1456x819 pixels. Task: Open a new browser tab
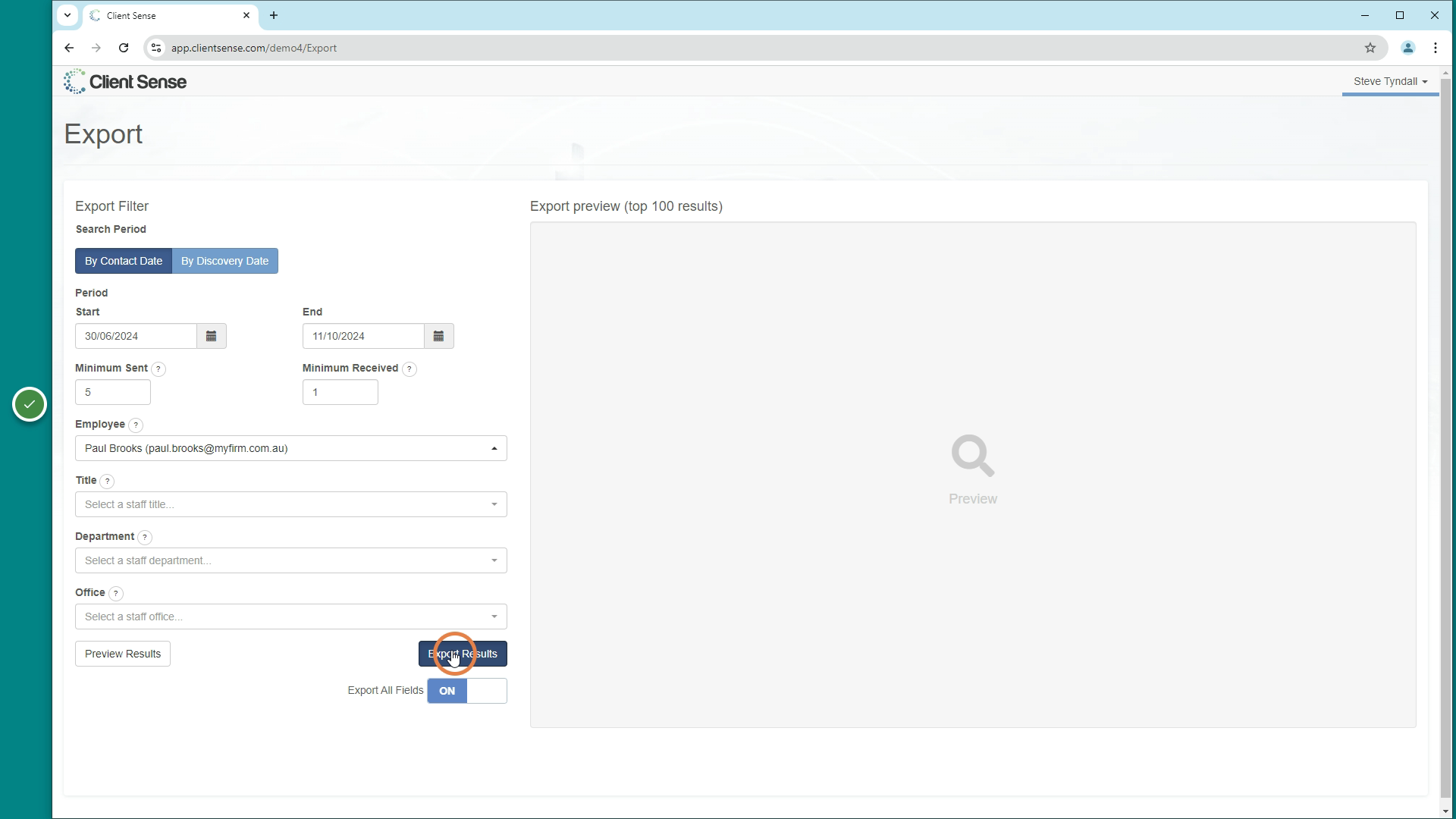pos(274,15)
